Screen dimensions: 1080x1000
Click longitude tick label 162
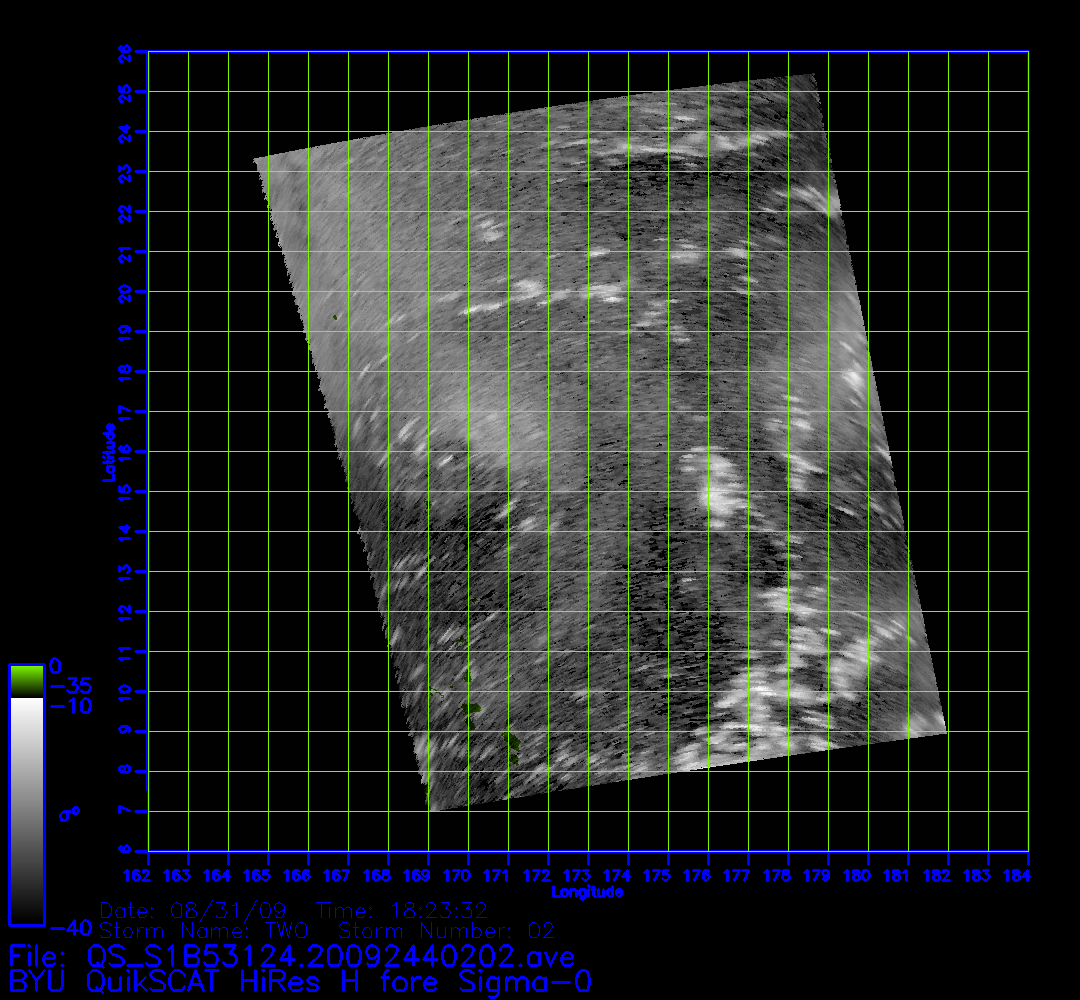pyautogui.click(x=149, y=877)
